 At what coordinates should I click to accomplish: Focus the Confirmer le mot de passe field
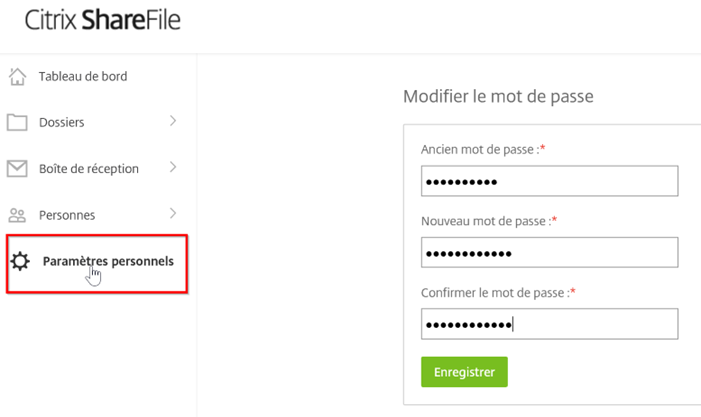(549, 324)
